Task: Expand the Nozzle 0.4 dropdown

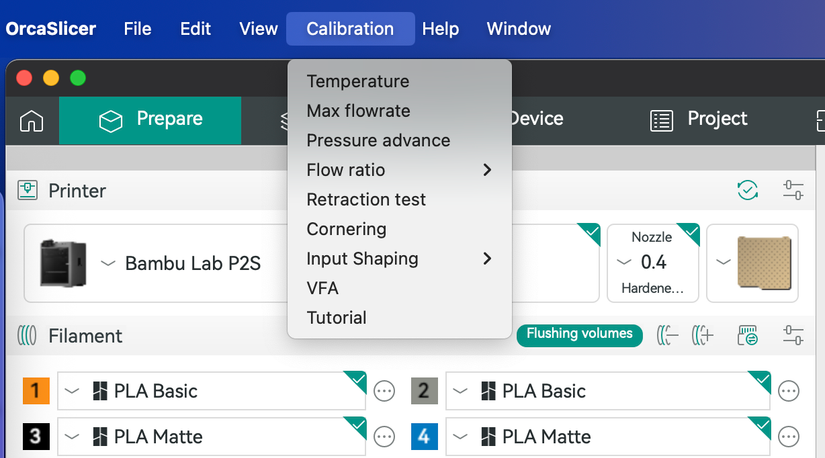Action: click(624, 262)
